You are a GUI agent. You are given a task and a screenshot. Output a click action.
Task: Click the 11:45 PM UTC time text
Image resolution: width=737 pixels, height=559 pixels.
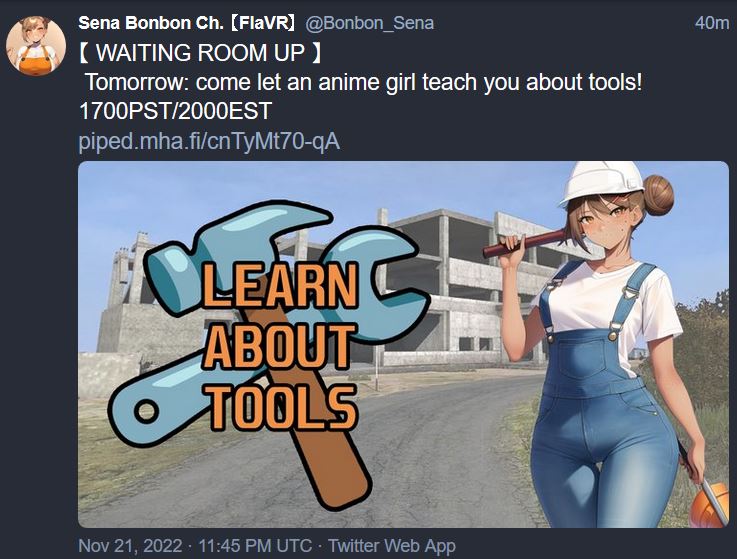click(x=255, y=546)
